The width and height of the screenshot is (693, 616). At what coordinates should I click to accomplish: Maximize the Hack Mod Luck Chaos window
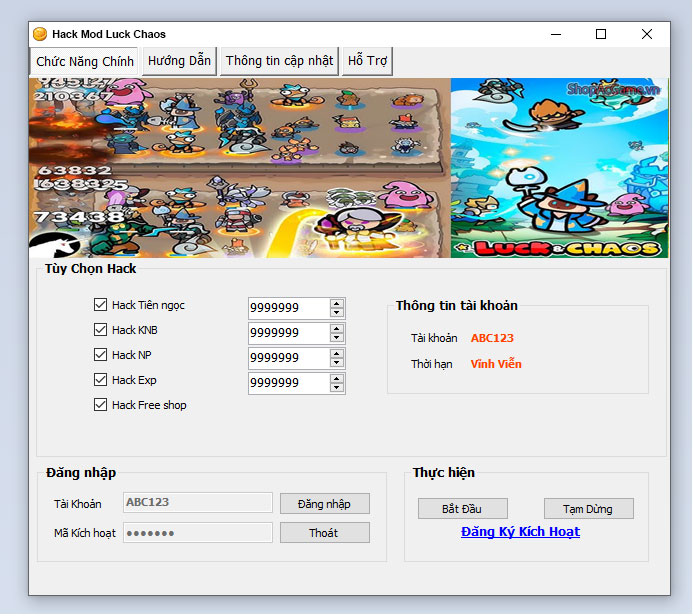tap(601, 34)
